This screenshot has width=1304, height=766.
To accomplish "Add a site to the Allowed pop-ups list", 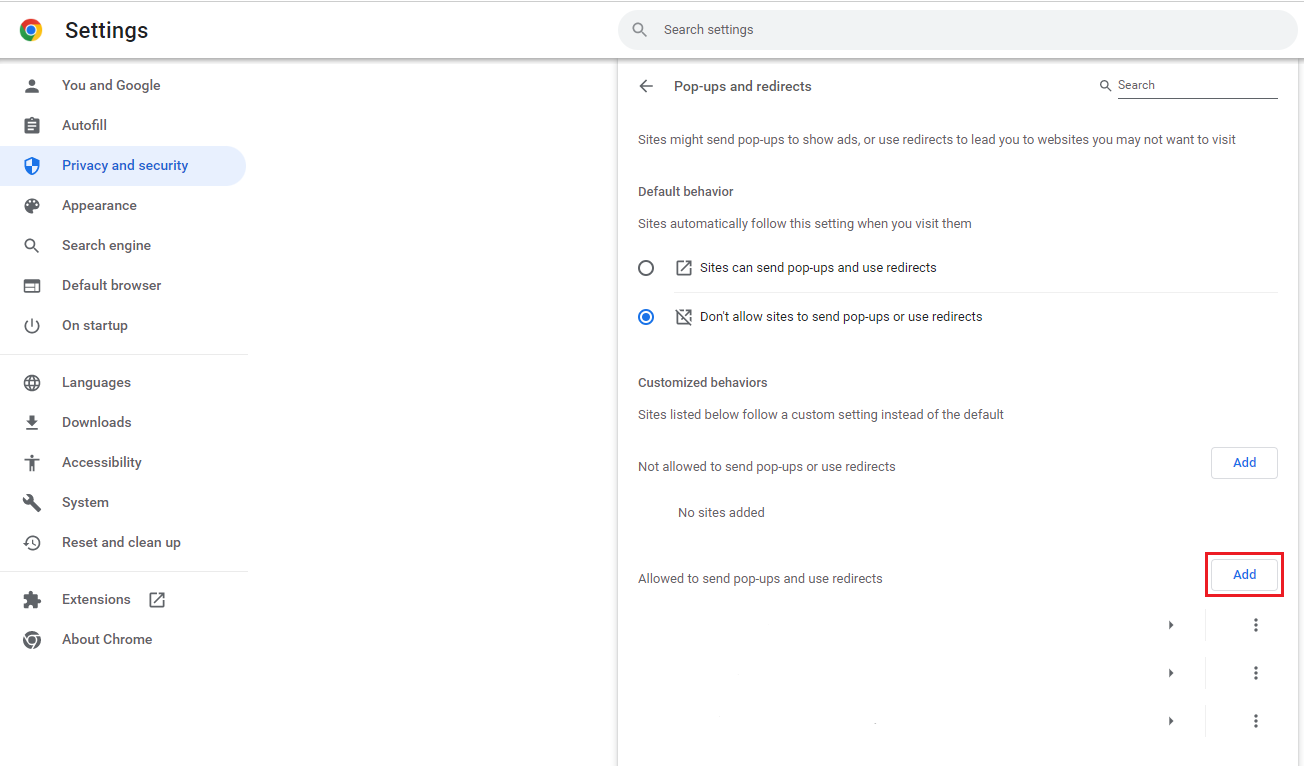I will coord(1244,575).
